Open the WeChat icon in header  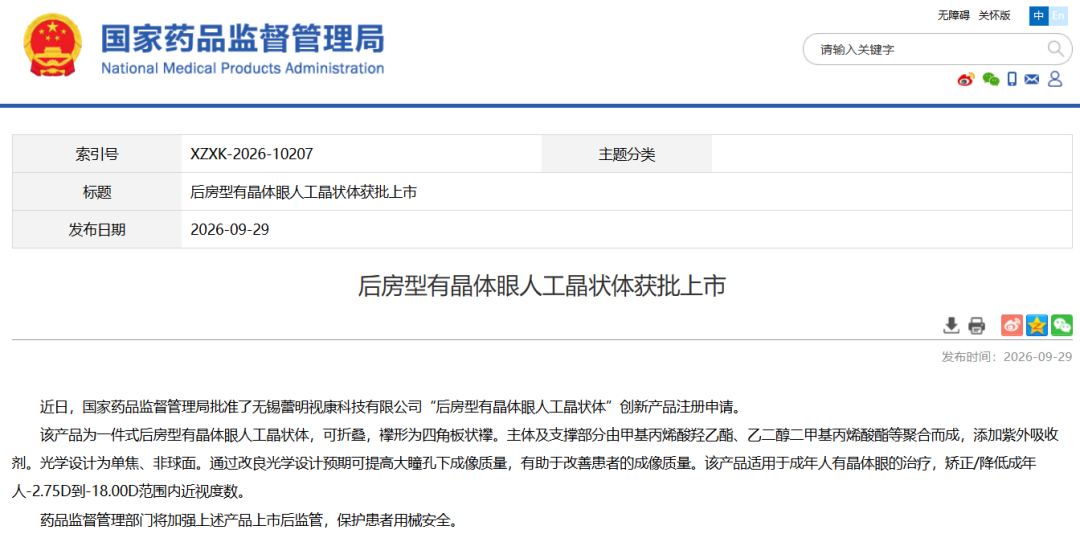point(990,79)
